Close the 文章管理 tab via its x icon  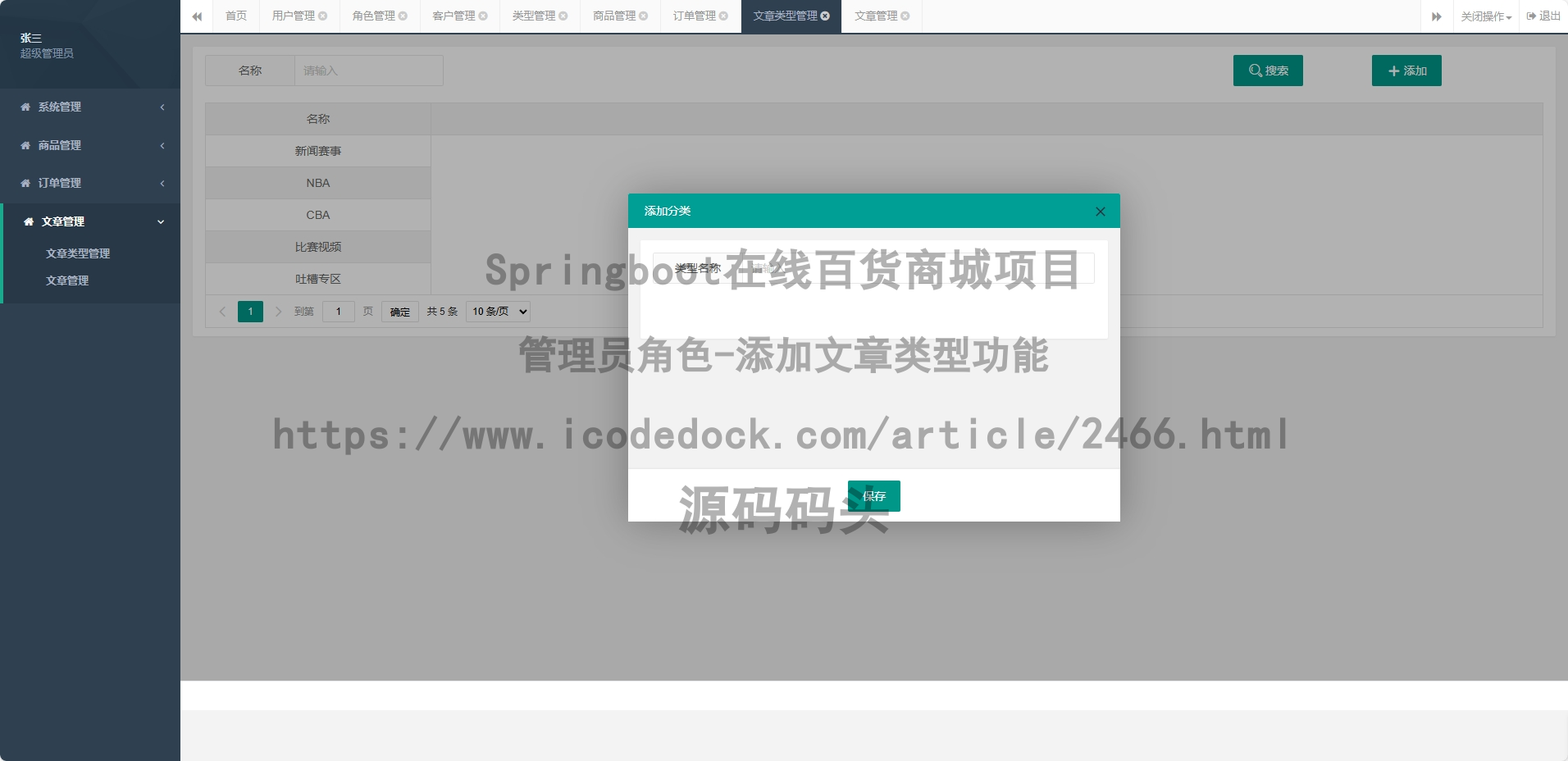coord(905,16)
